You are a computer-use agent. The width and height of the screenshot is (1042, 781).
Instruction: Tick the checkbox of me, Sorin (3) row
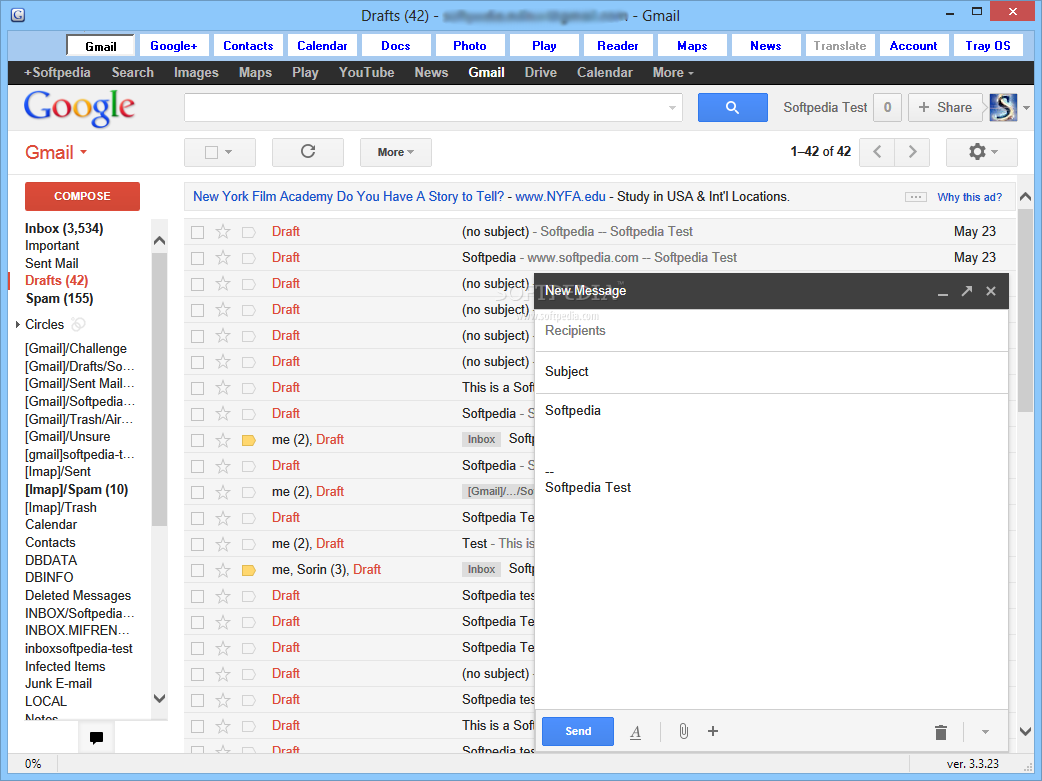[x=197, y=570]
